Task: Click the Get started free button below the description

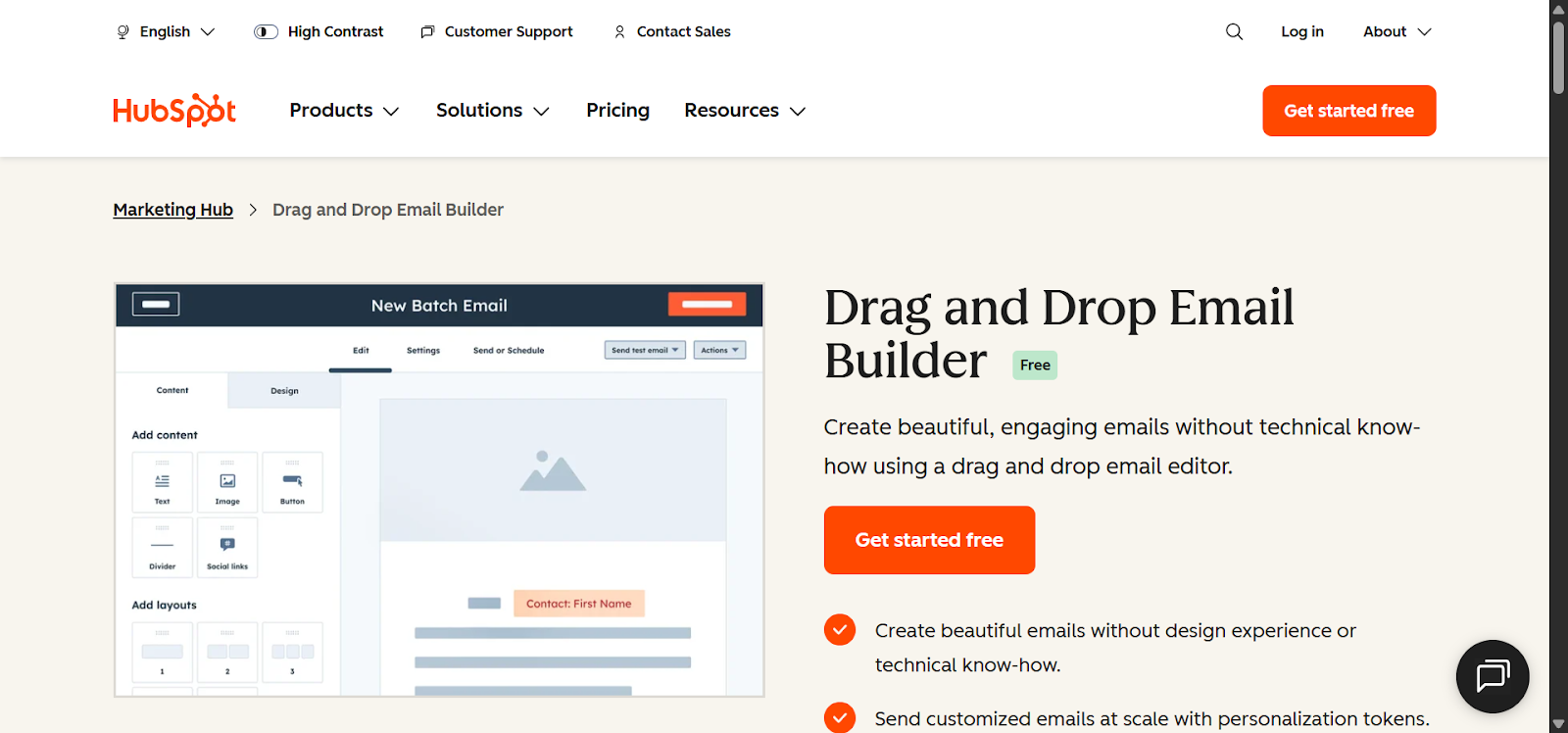Action: tap(929, 540)
